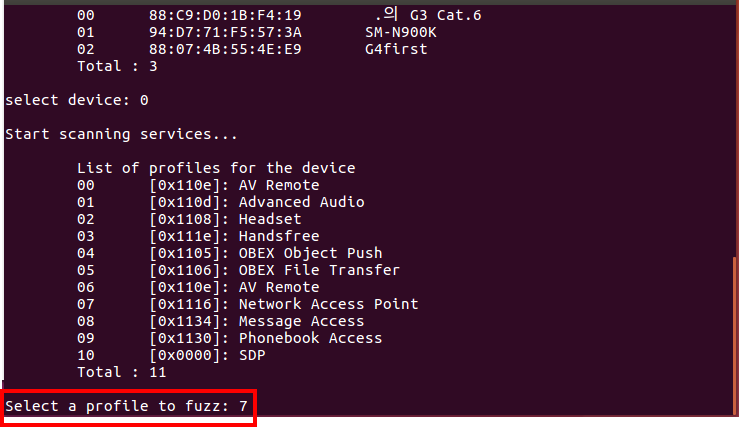Click the "List of profiles for the device" heading

click(x=216, y=168)
